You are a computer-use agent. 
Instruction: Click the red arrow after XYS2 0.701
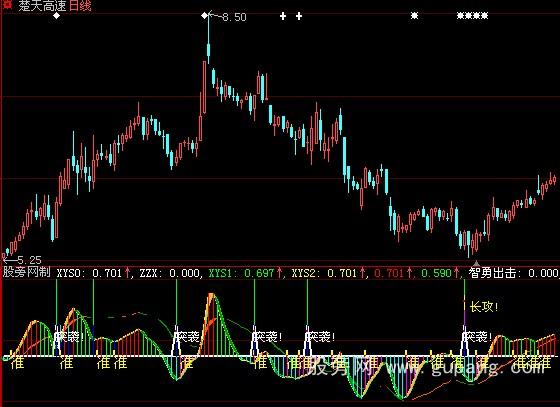(x=362, y=273)
